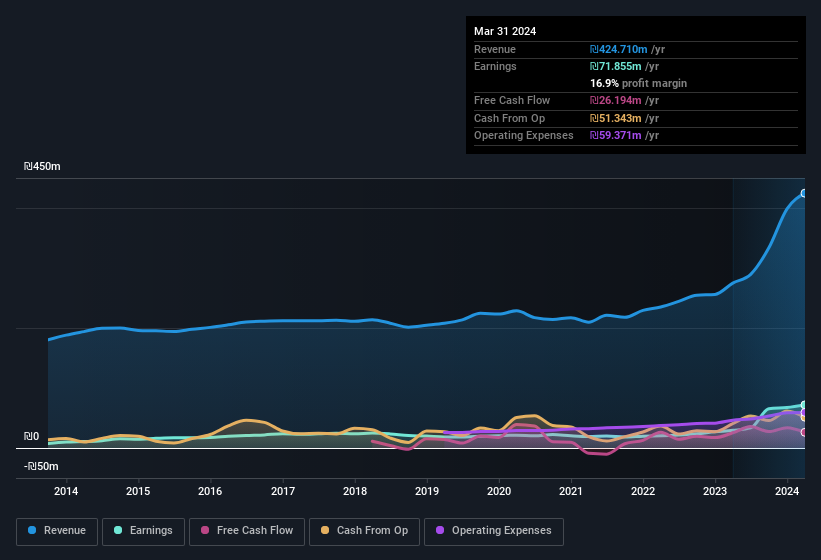Click the -₪50m y-axis label
Screen dimensions: 821x560
click(x=42, y=466)
